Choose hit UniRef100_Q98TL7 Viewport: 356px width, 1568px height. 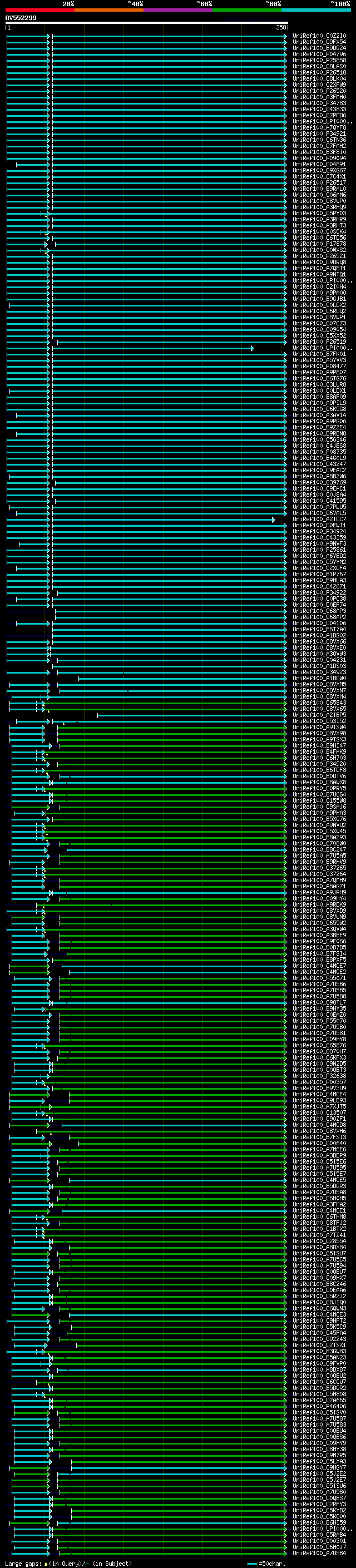(x=319, y=1002)
